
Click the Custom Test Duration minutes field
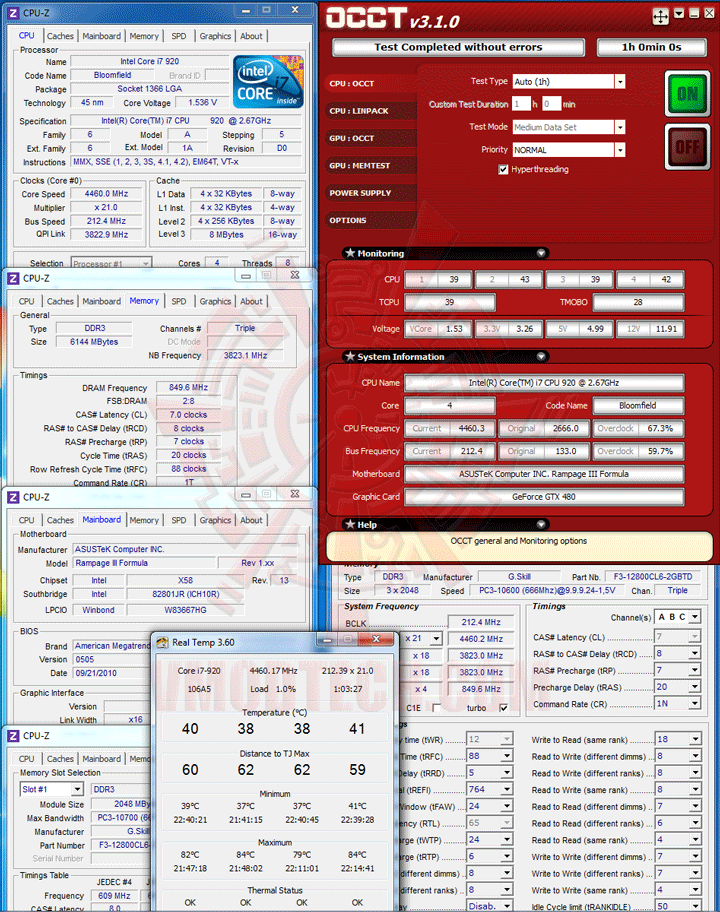[551, 104]
